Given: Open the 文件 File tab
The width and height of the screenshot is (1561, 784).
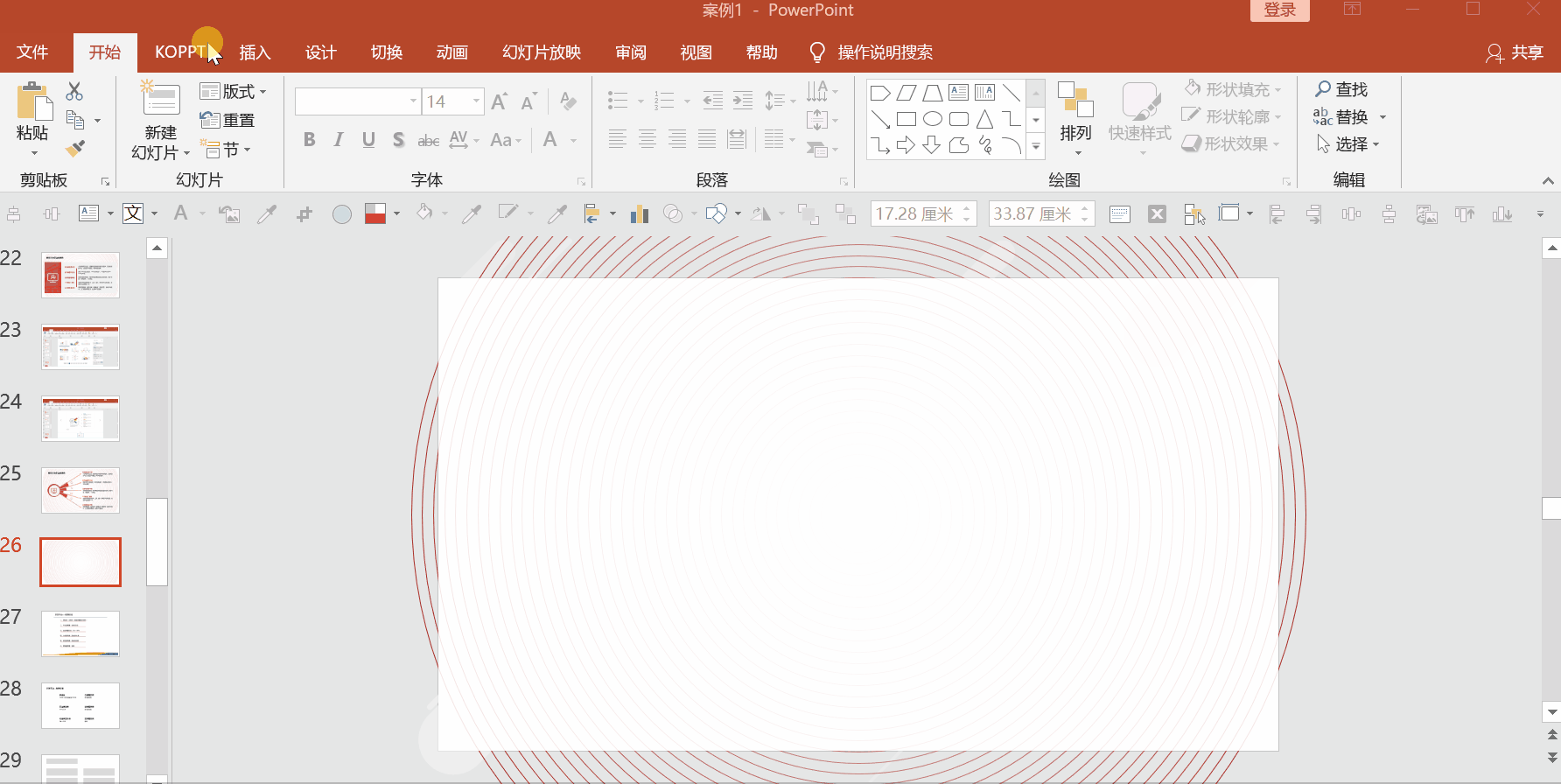Looking at the screenshot, I should (32, 52).
